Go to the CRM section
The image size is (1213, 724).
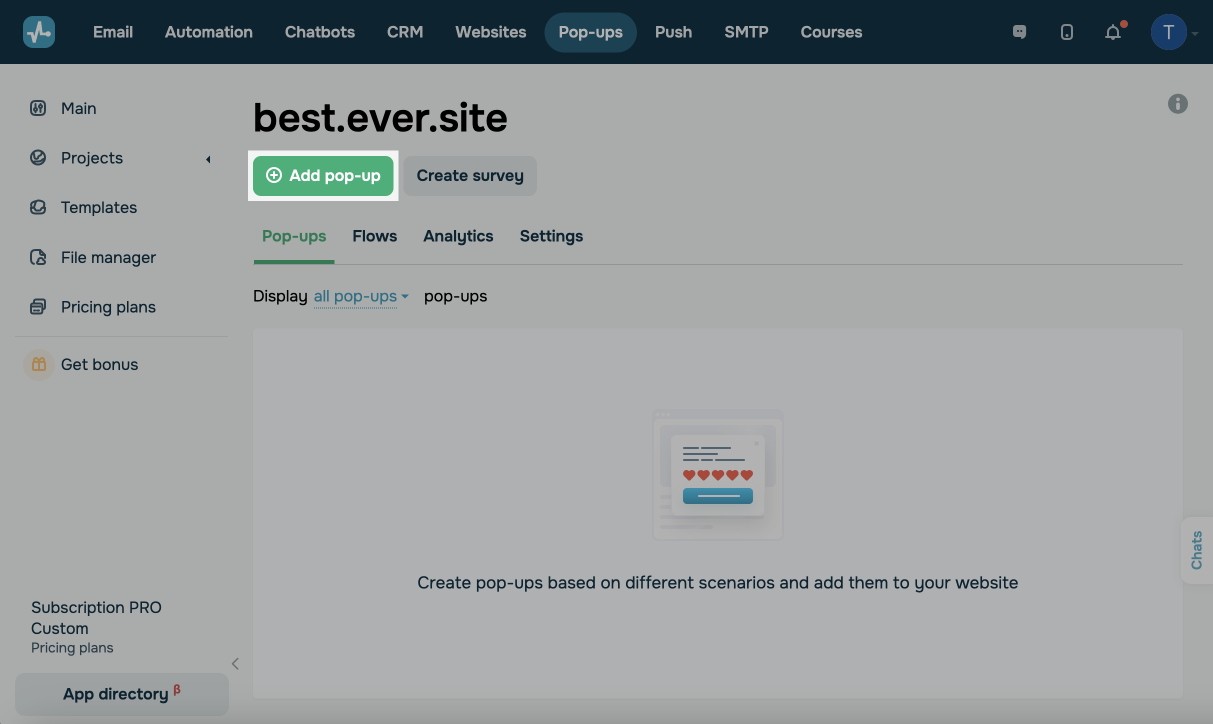click(405, 32)
